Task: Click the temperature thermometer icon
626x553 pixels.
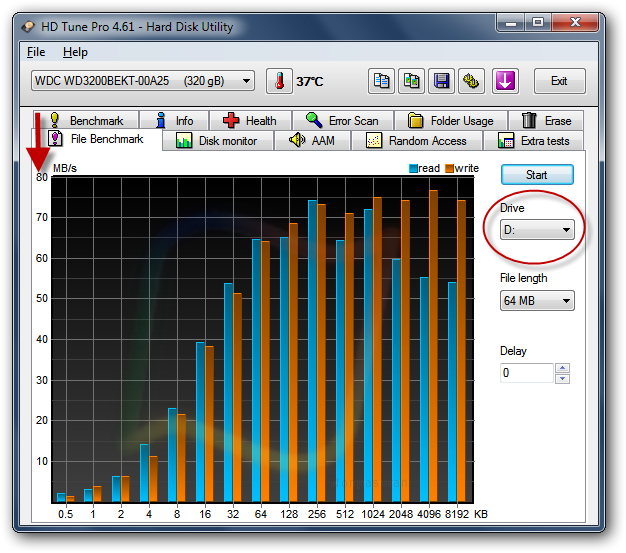Action: (x=279, y=81)
